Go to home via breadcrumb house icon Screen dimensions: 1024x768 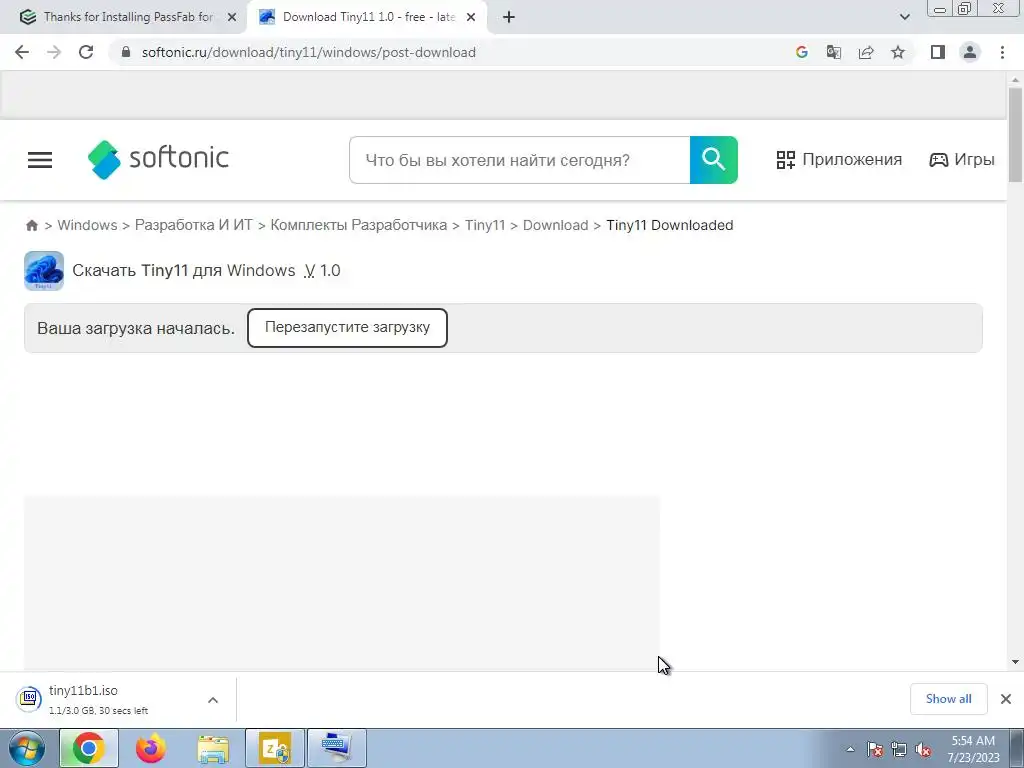pyautogui.click(x=31, y=225)
